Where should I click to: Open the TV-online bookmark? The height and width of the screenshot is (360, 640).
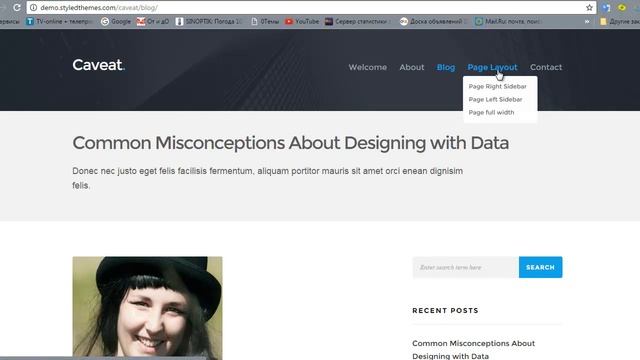[59, 21]
